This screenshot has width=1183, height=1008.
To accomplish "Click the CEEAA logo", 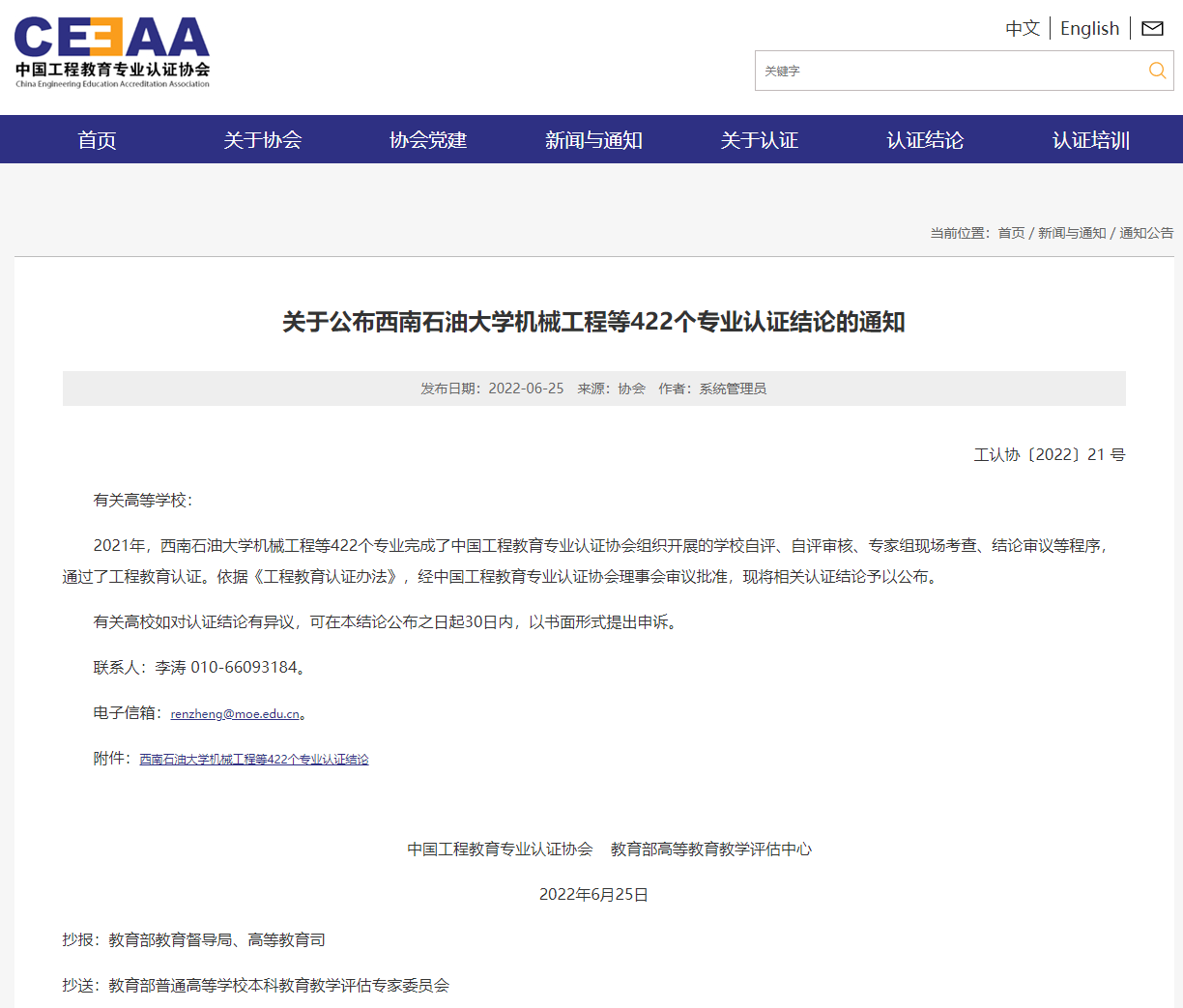I will [112, 52].
